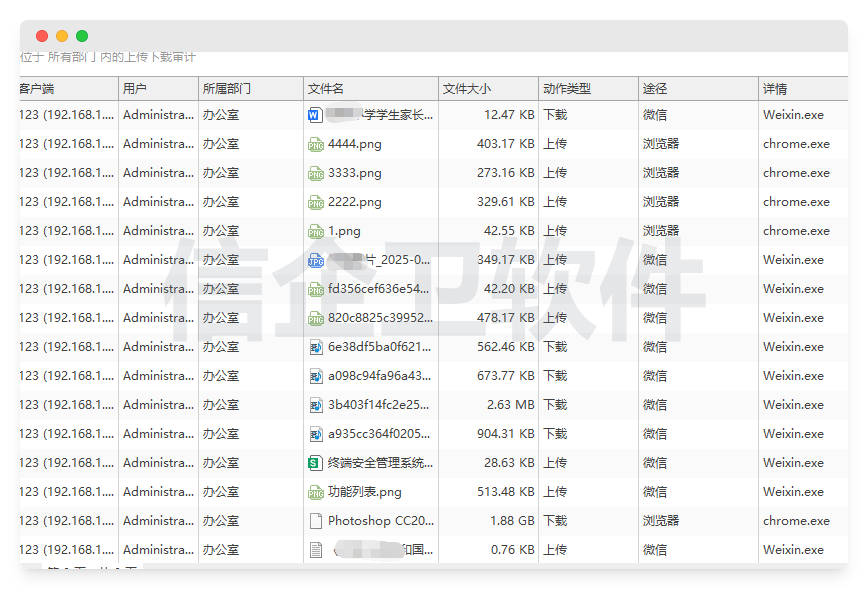
Task: Select the PNG icon next to 3333.png
Action: (x=315, y=173)
